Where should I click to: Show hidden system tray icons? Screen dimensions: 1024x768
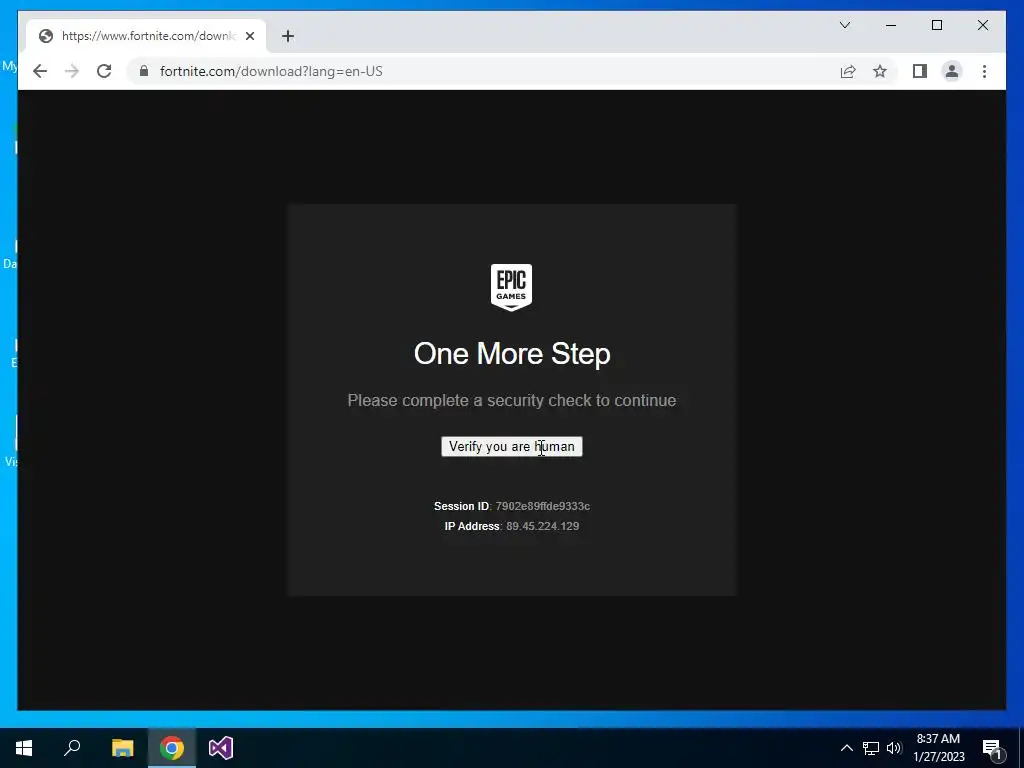coord(846,748)
